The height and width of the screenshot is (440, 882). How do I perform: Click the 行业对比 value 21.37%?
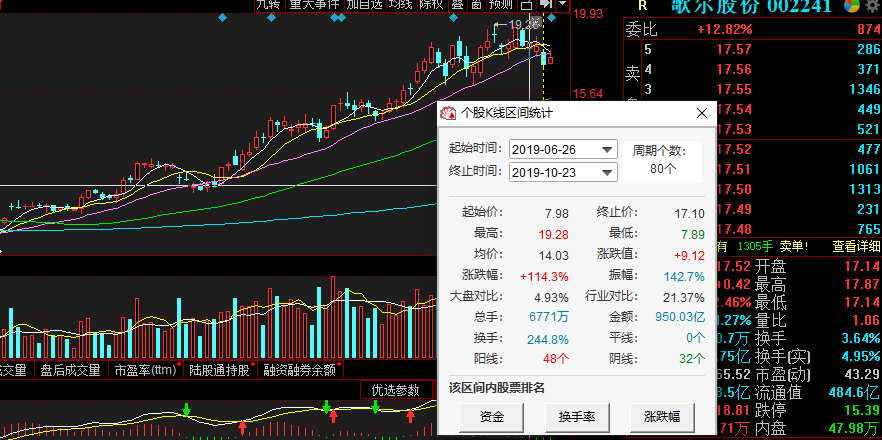(x=684, y=298)
